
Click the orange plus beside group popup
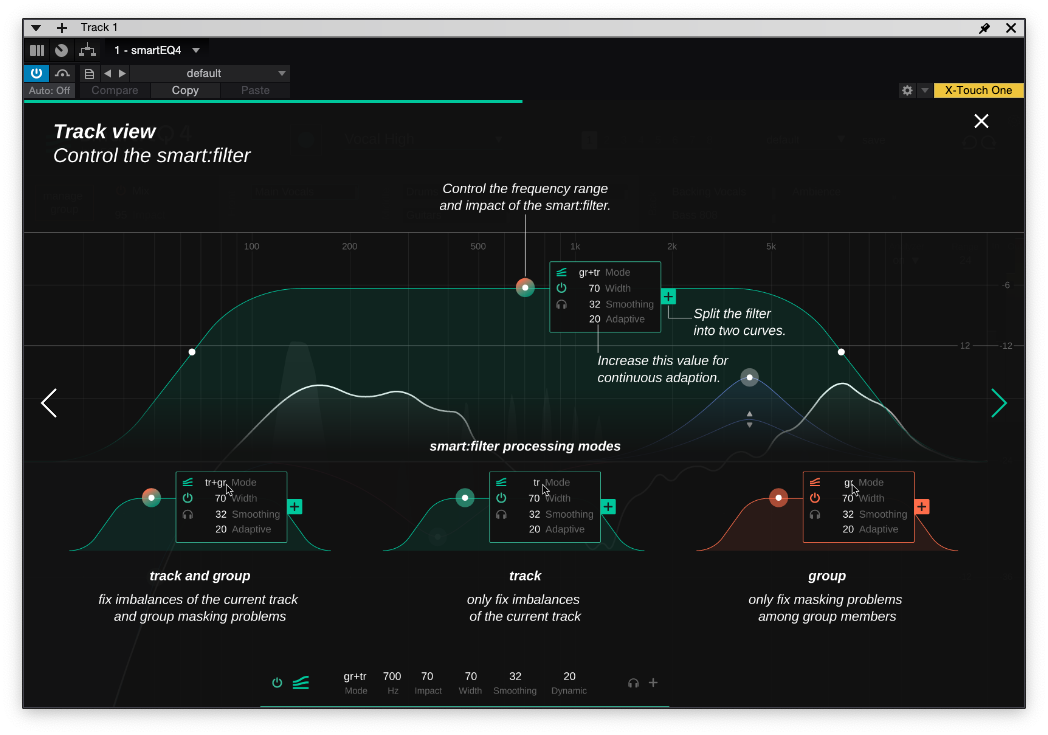click(922, 506)
